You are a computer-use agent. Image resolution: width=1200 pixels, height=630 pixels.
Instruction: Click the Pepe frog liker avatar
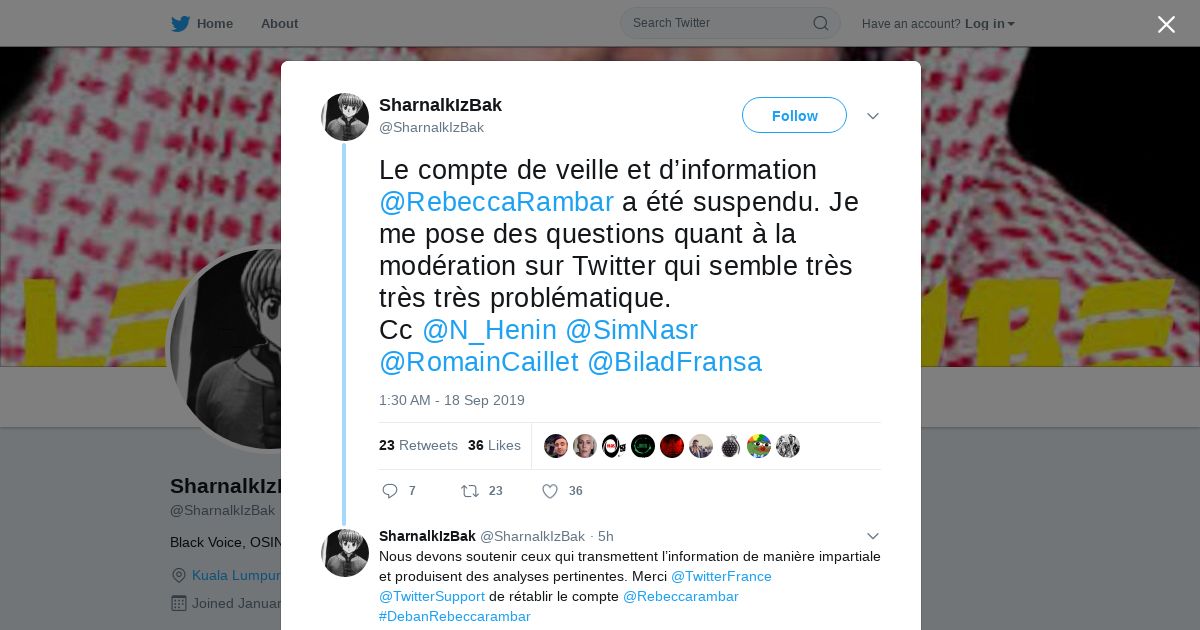(759, 446)
